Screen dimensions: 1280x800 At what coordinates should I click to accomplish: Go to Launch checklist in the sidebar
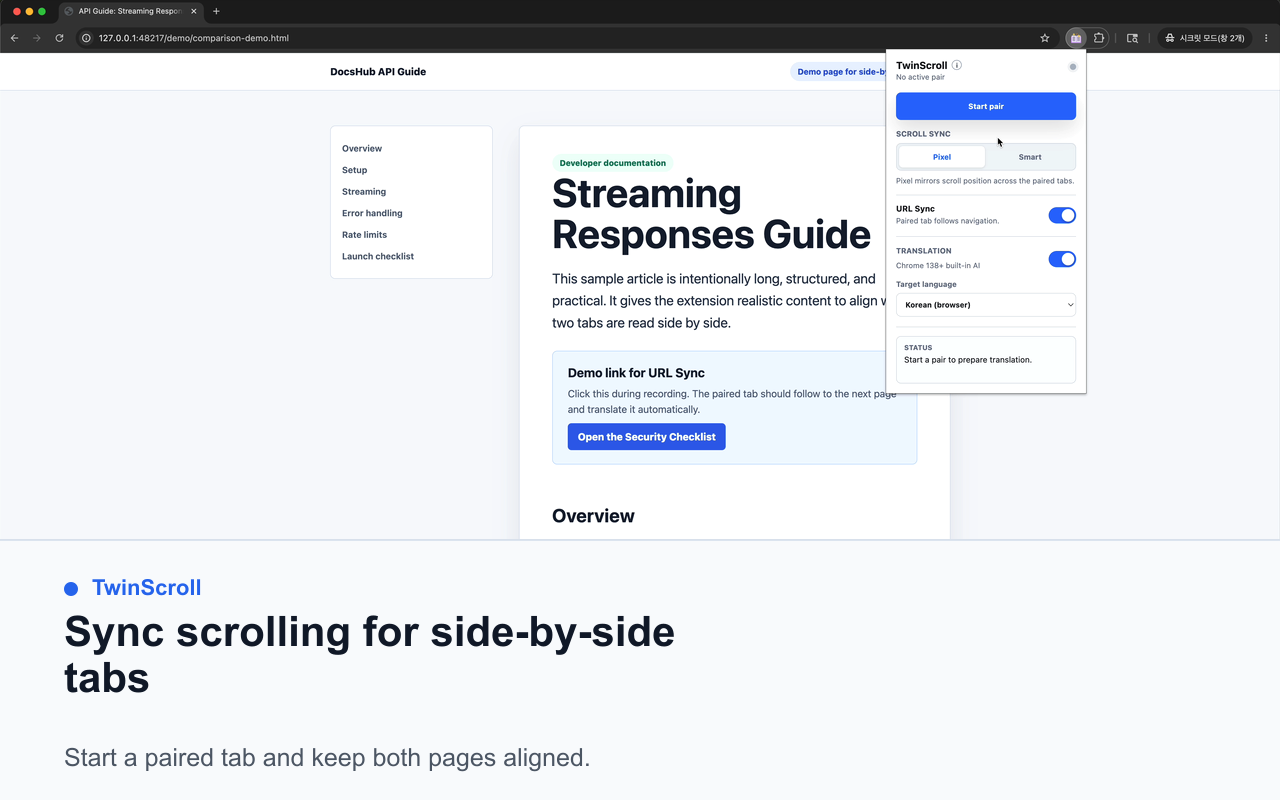(x=378, y=256)
